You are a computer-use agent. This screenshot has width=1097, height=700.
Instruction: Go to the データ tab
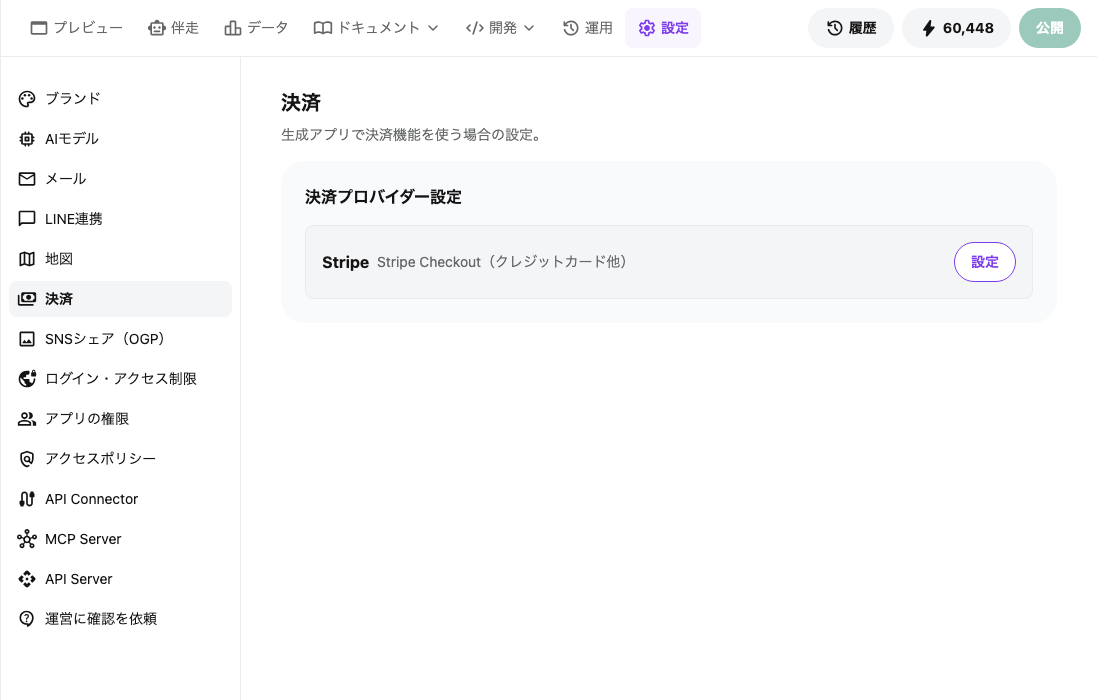click(256, 28)
